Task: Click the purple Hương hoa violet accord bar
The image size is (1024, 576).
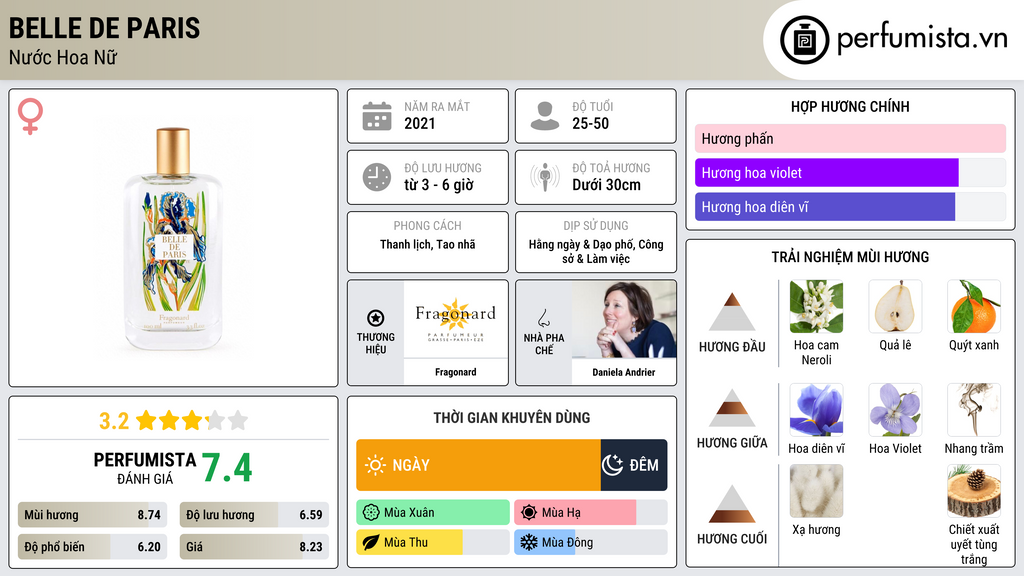Action: coord(850,172)
